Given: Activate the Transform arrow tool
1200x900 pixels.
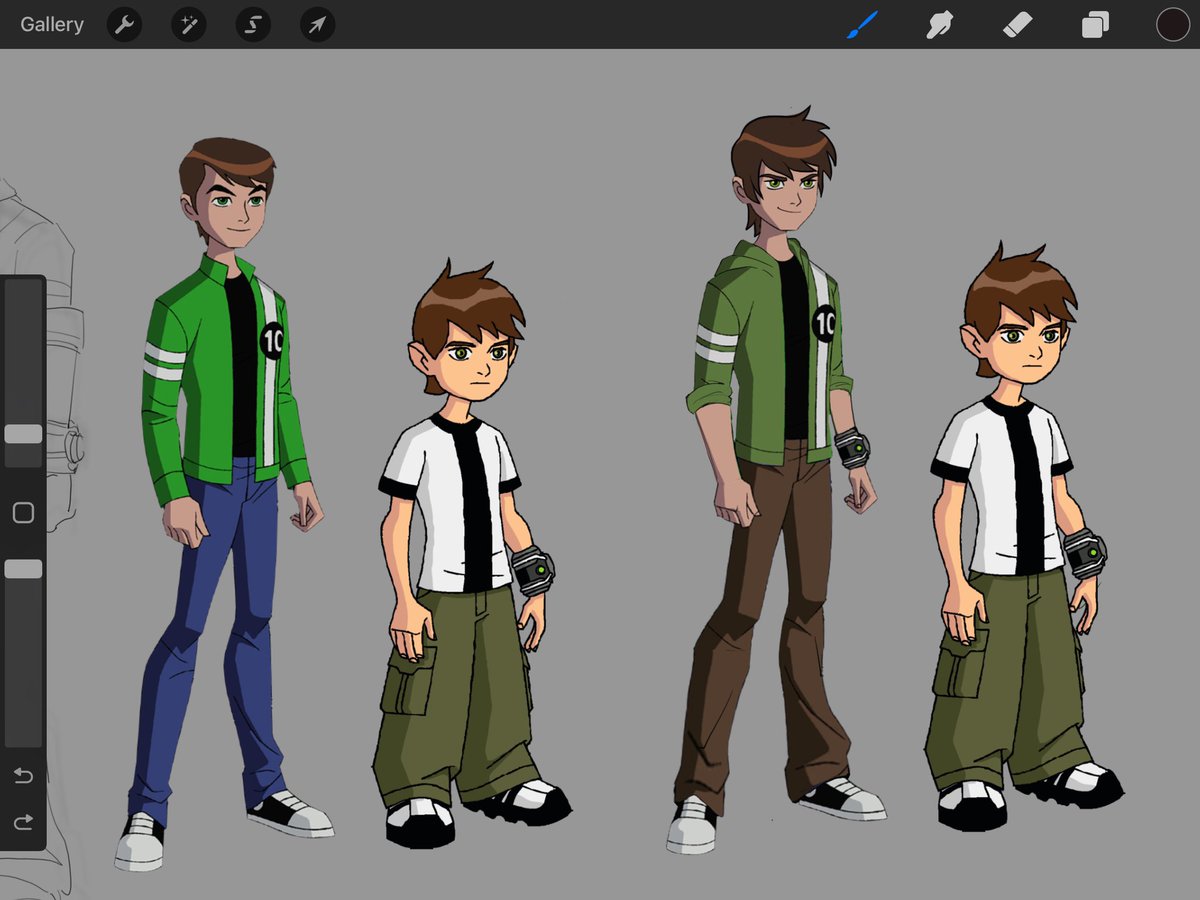Looking at the screenshot, I should 317,24.
